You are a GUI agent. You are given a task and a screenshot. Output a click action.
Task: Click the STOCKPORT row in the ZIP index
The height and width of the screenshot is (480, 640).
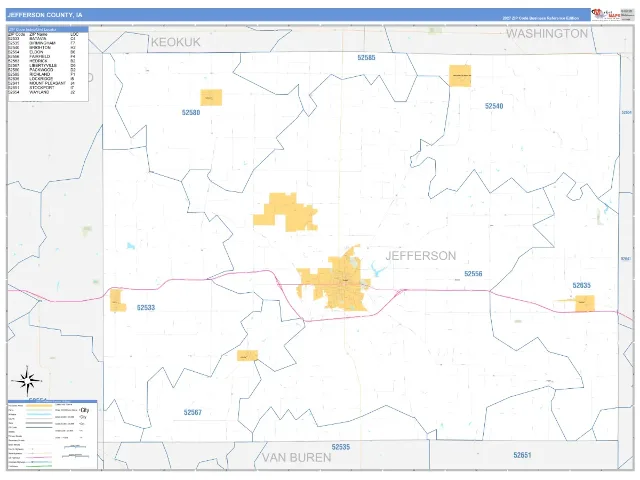point(42,88)
